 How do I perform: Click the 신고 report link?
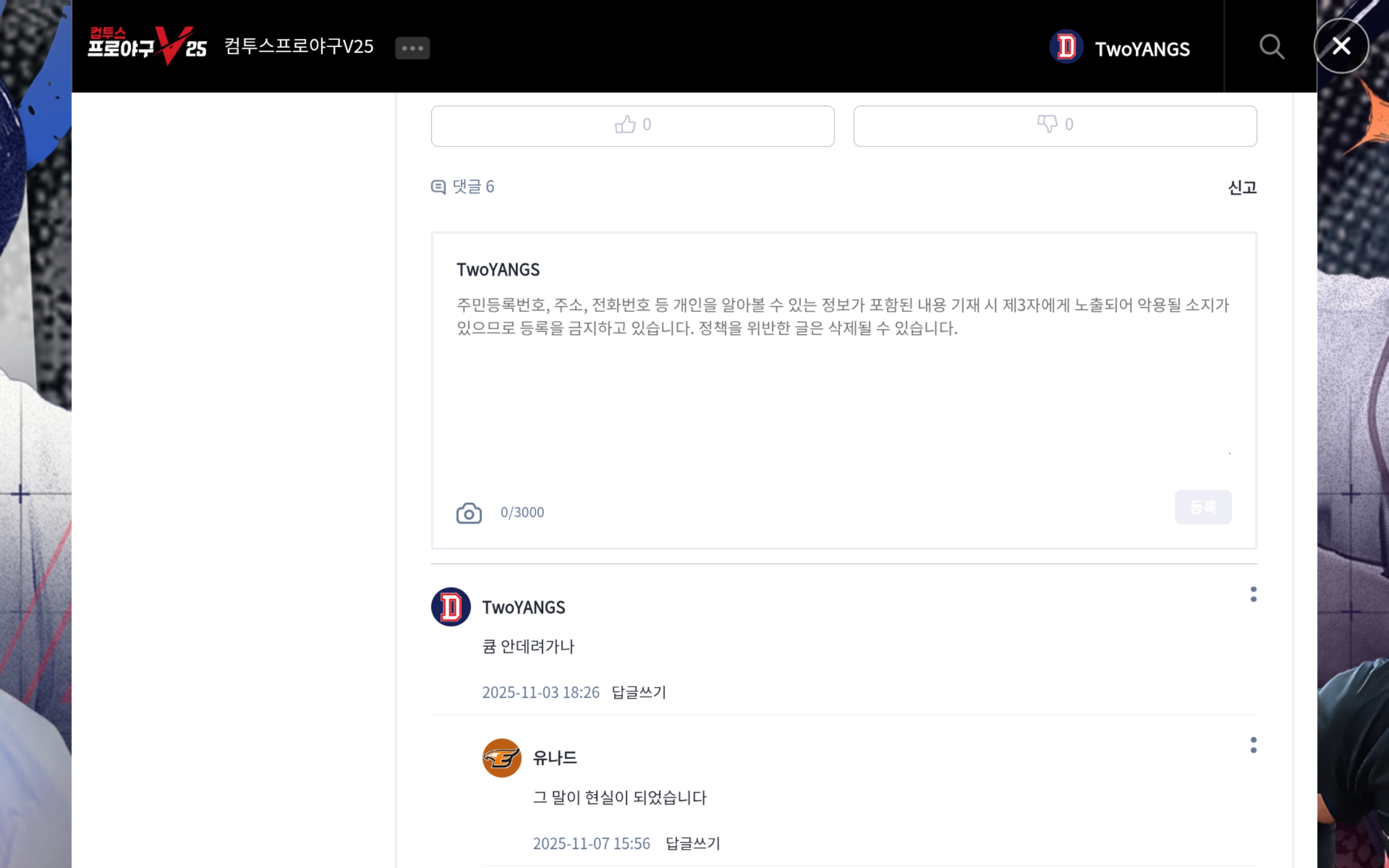pyautogui.click(x=1241, y=187)
